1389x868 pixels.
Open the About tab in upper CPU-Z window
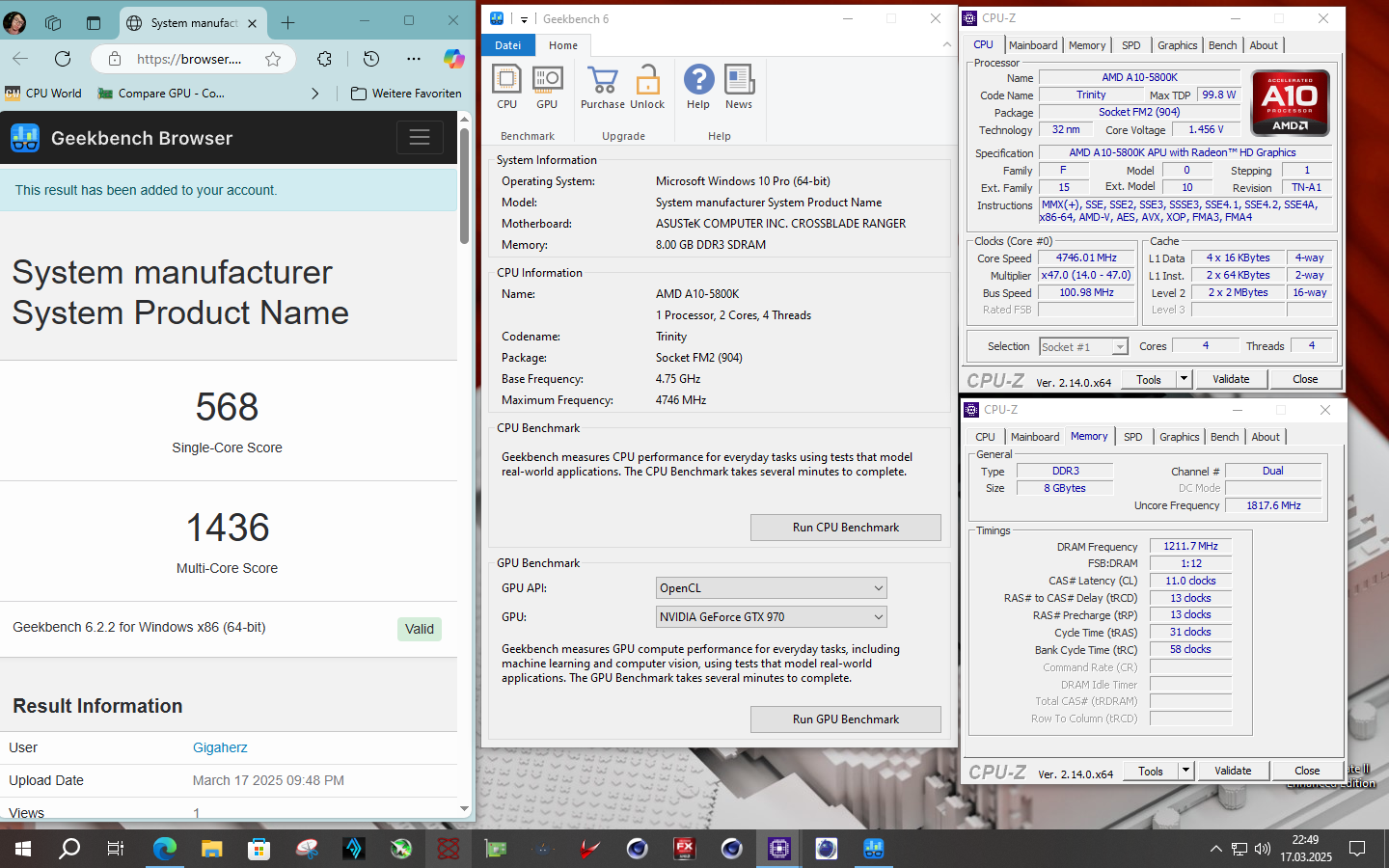pos(1264,45)
